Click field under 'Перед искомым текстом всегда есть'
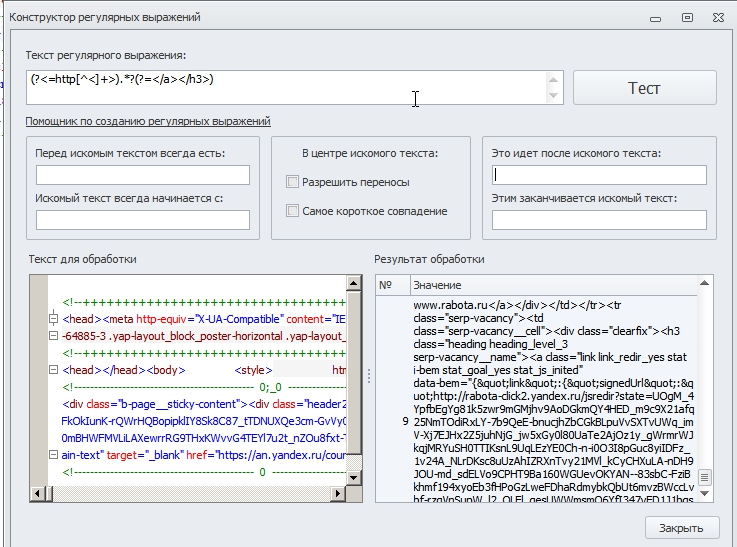 pos(143,175)
